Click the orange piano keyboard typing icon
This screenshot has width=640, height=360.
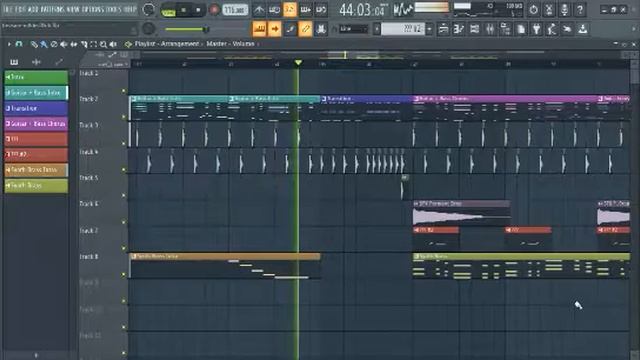coord(259,29)
